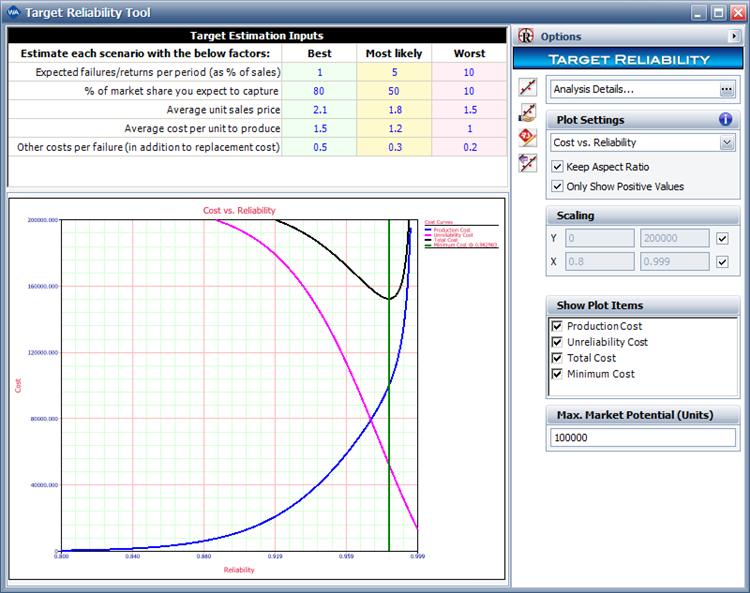
Task: Click blue info icon in Plot Settings
Action: [x=726, y=120]
